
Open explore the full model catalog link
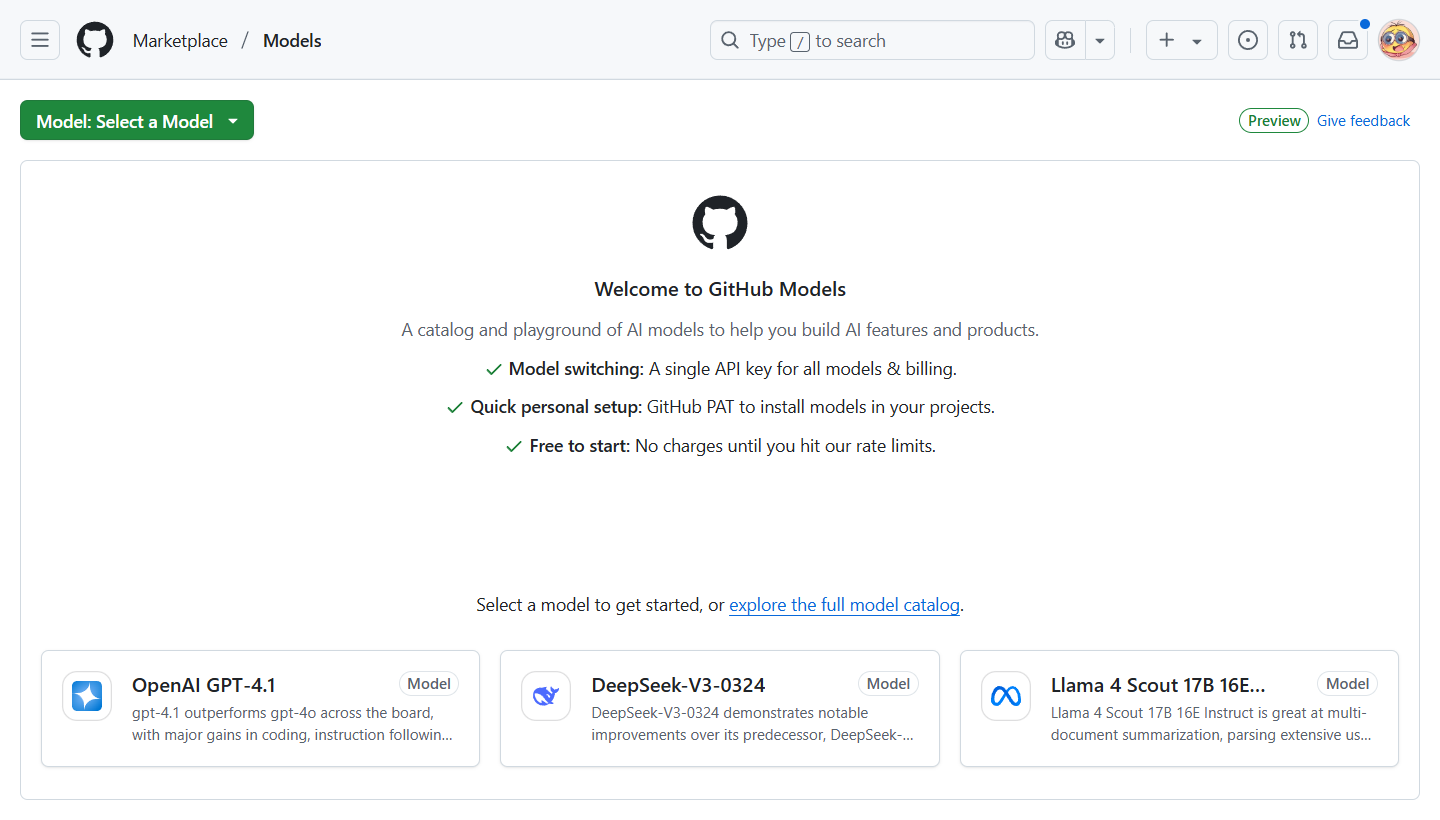click(844, 605)
